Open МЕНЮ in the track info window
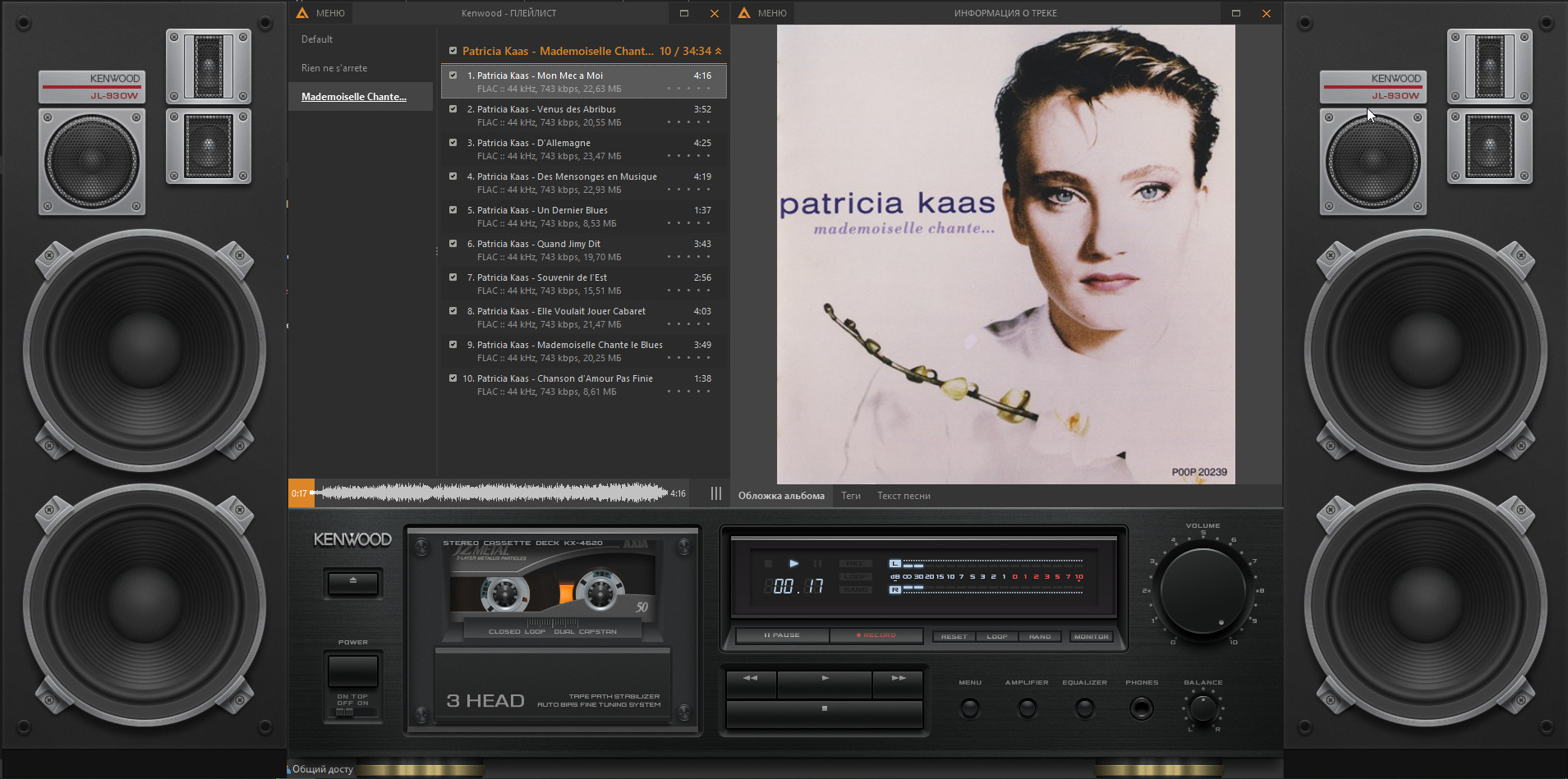 click(772, 13)
